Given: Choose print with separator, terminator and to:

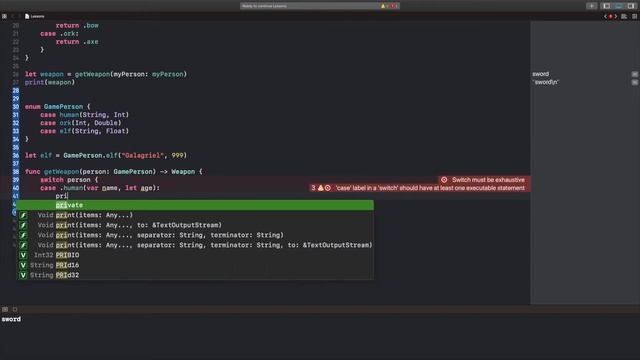Looking at the screenshot, I should click(x=195, y=245).
